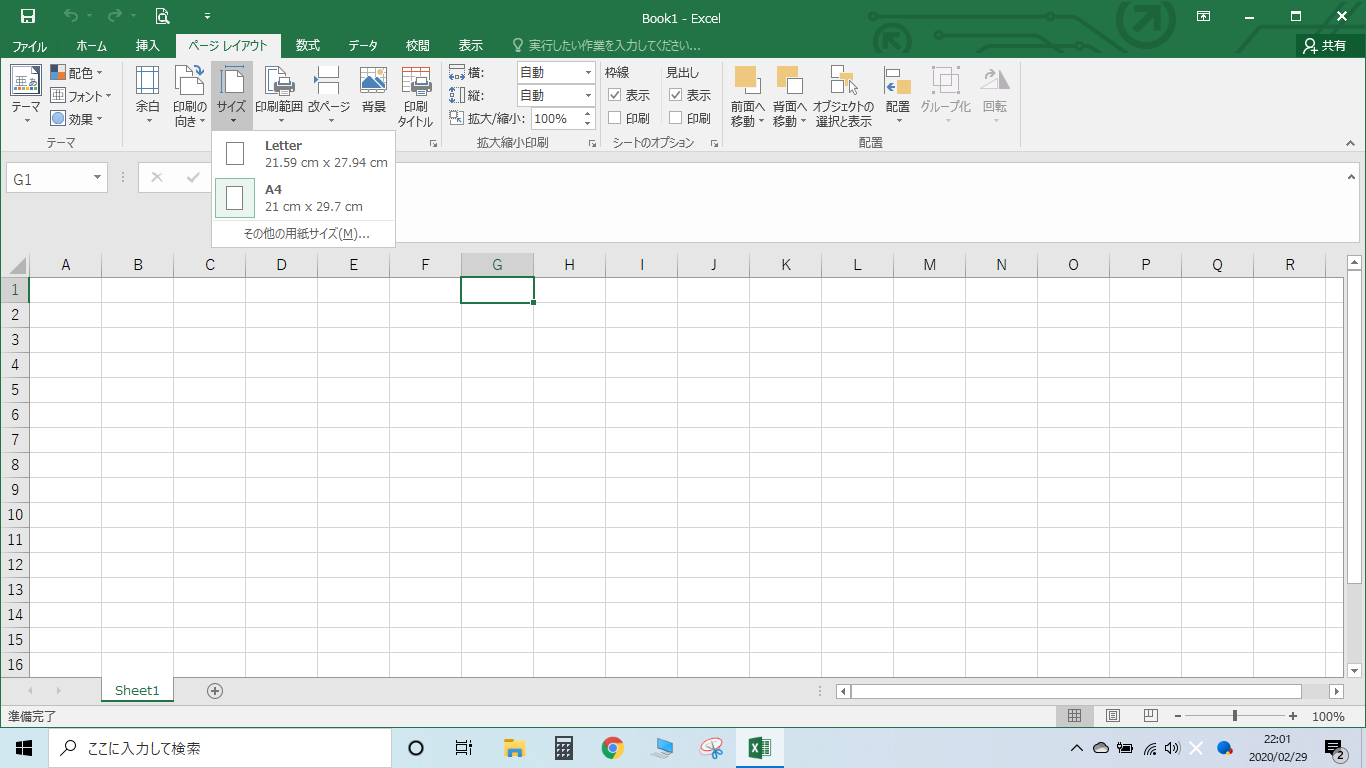Open the テーマ themes gallery
1366x768 pixels.
coord(26,97)
